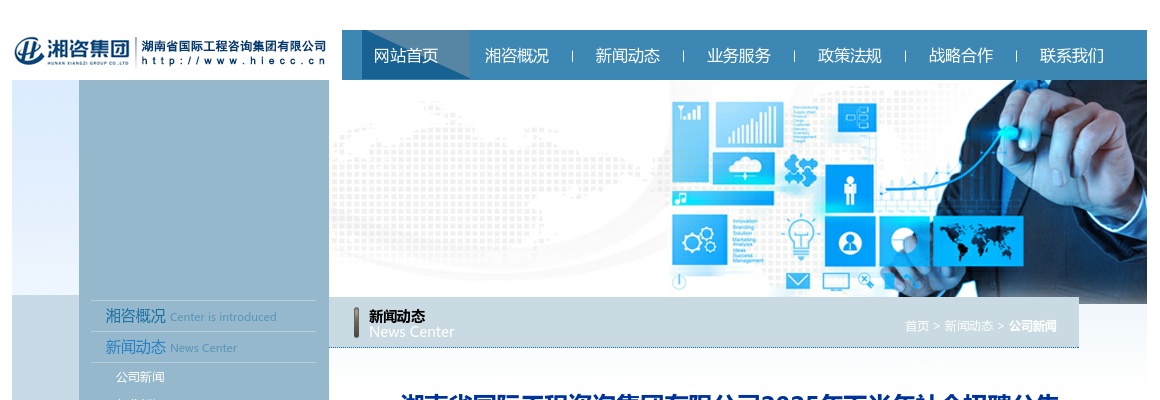Open the 网站首页 navigation tab
This screenshot has width=1160, height=400.
tap(406, 56)
